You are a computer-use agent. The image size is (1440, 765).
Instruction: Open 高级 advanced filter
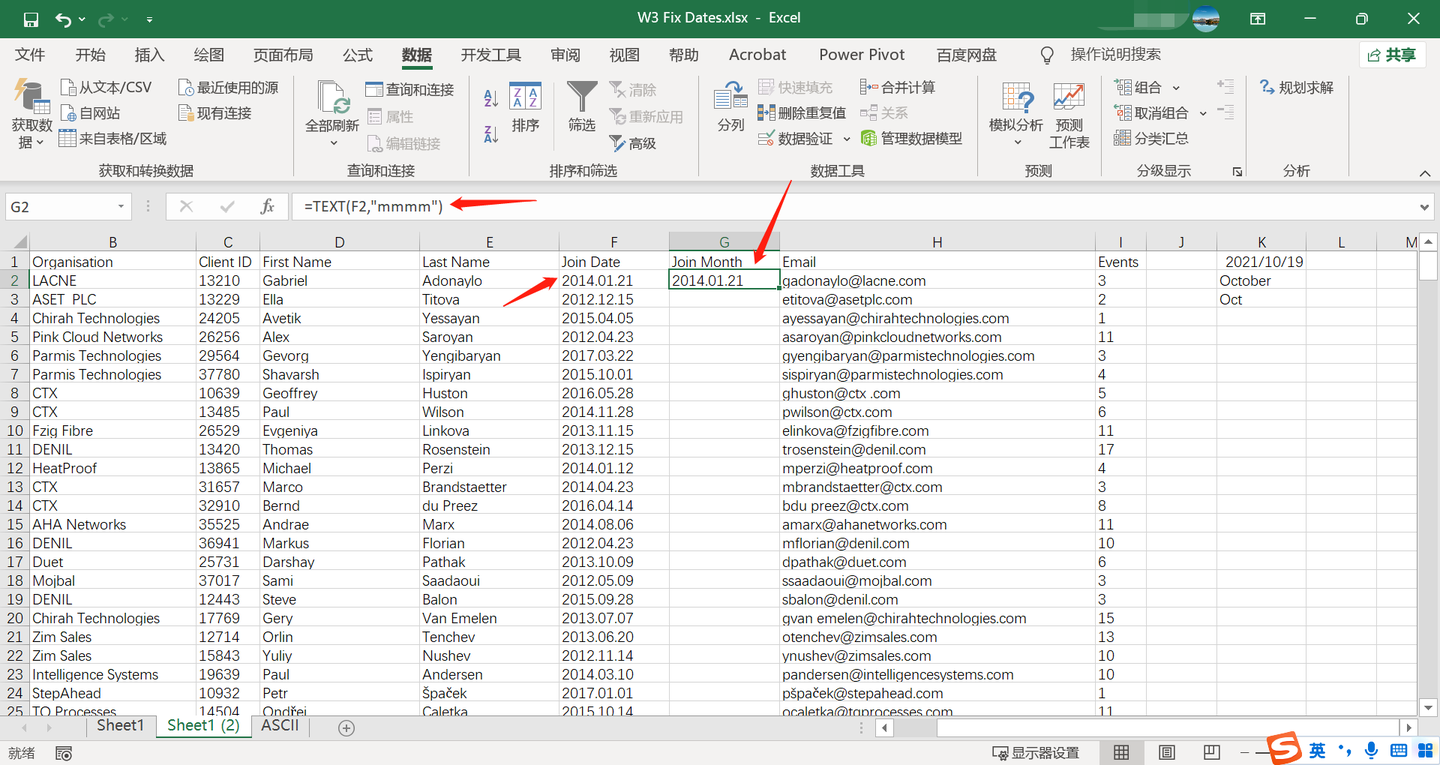point(632,144)
